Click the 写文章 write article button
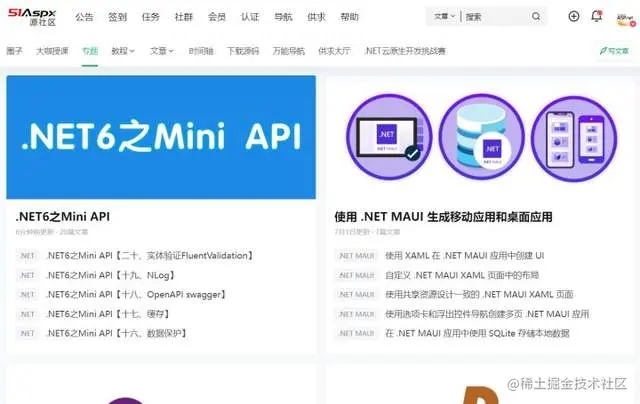Screen dimensions: 640x404 pos(614,51)
